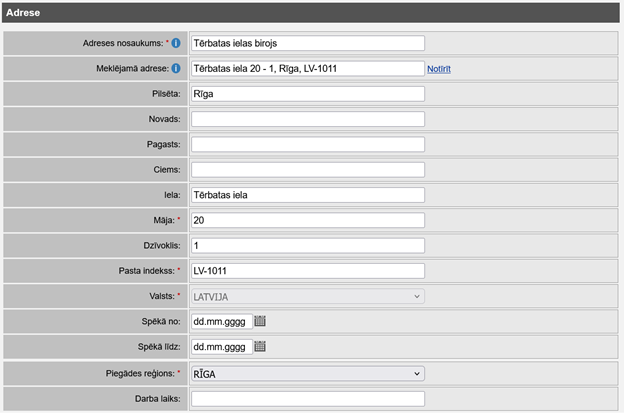Screen dimensions: 624x413
Task: Select the empty Darba laiks field
Action: (307, 398)
